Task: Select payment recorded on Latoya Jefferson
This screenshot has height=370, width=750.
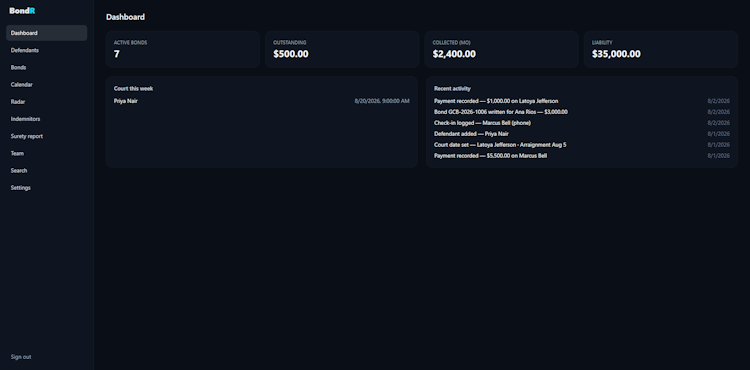Action: 582,101
